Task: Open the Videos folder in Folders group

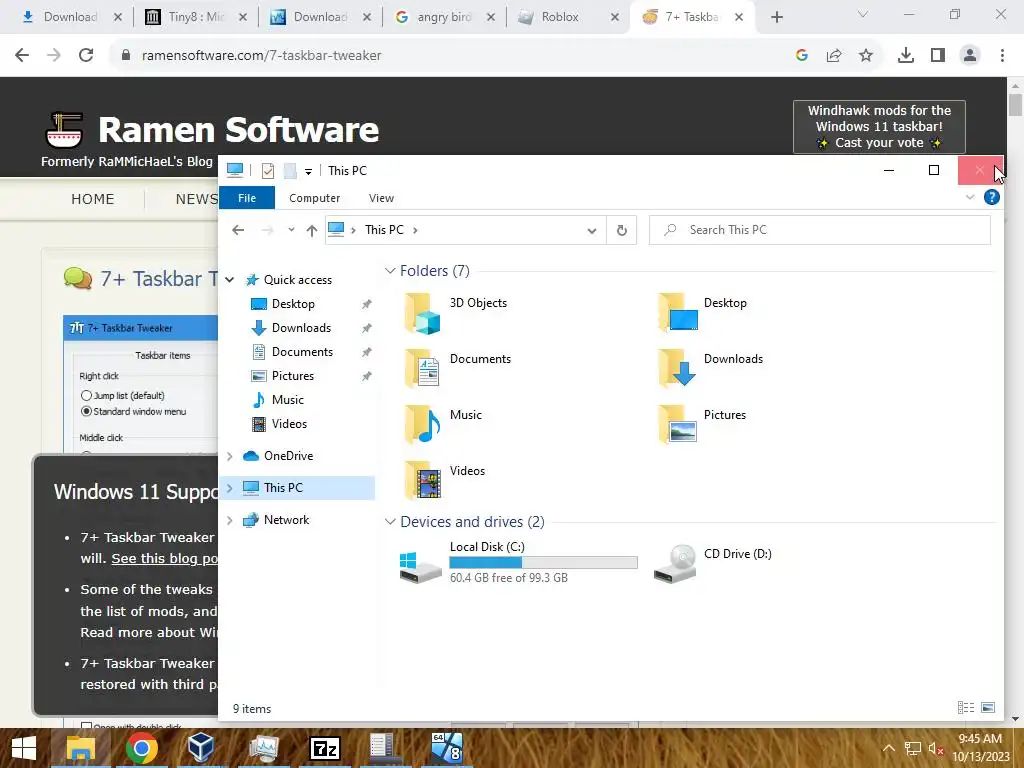Action: pos(445,480)
